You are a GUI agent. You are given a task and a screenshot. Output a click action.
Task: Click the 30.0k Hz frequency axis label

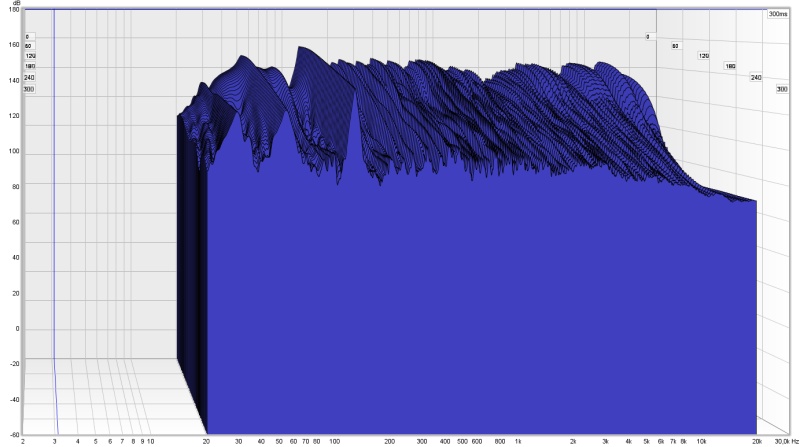click(784, 440)
